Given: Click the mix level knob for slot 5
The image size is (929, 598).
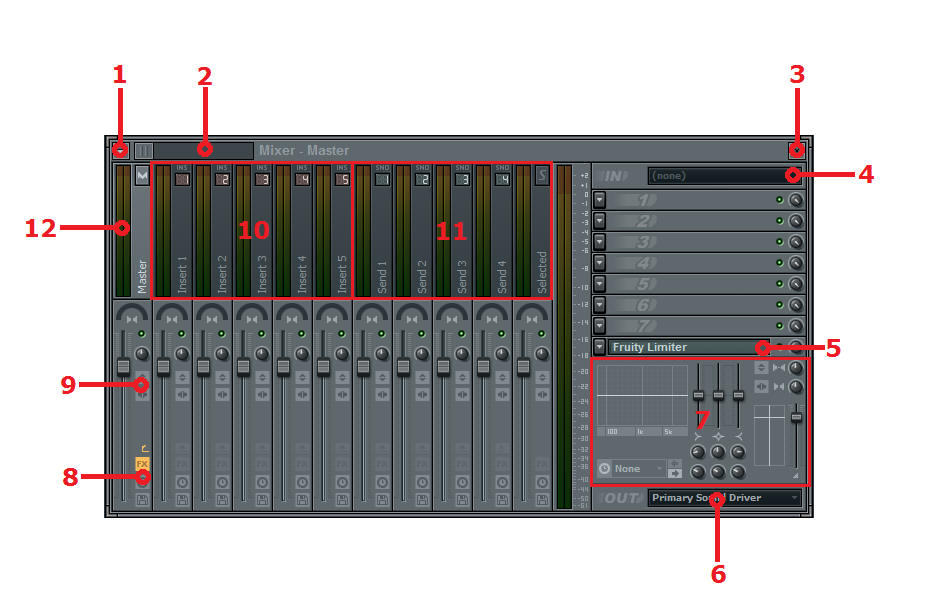Looking at the screenshot, I should [x=796, y=284].
